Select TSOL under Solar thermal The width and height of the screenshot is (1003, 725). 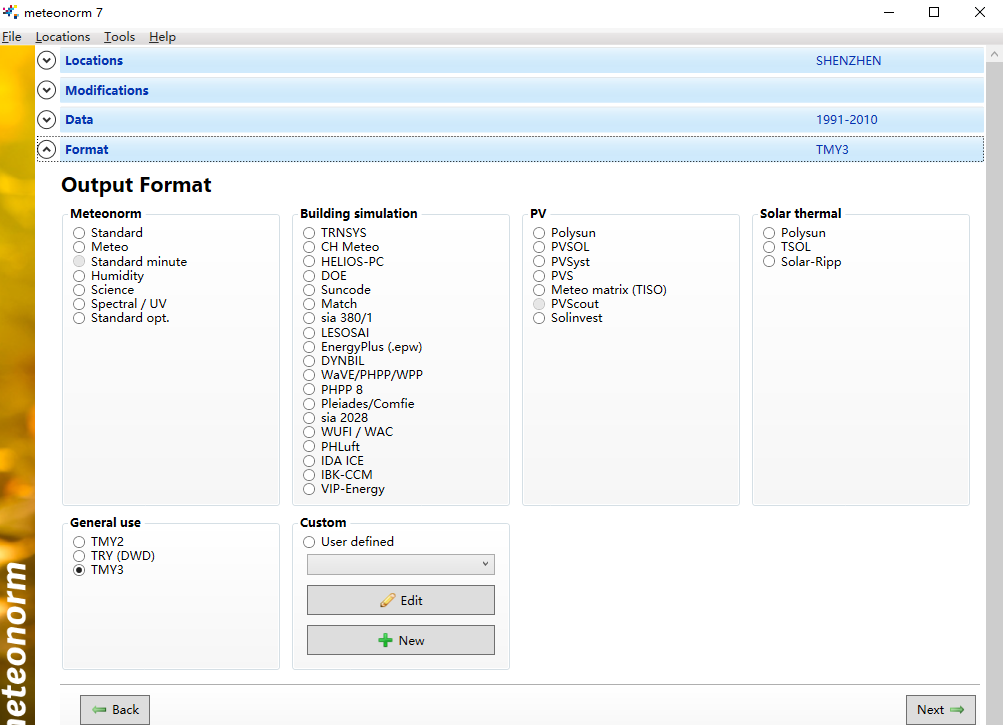click(x=769, y=247)
